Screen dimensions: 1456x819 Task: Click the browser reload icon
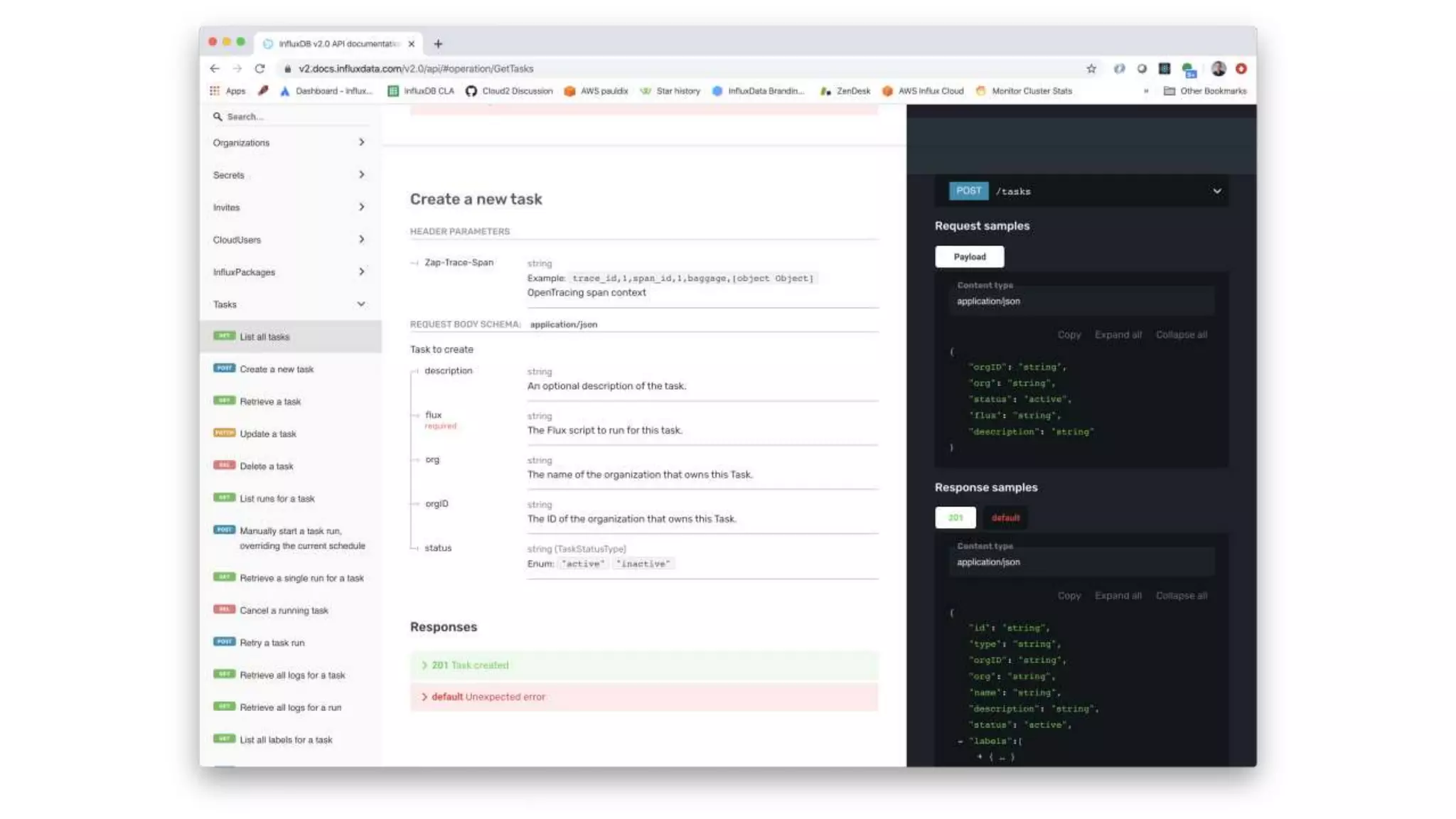(x=260, y=68)
